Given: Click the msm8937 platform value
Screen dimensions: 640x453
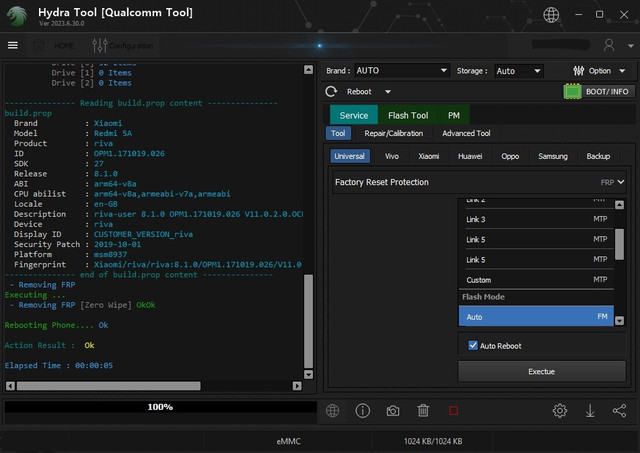Looking at the screenshot, I should 110,254.
